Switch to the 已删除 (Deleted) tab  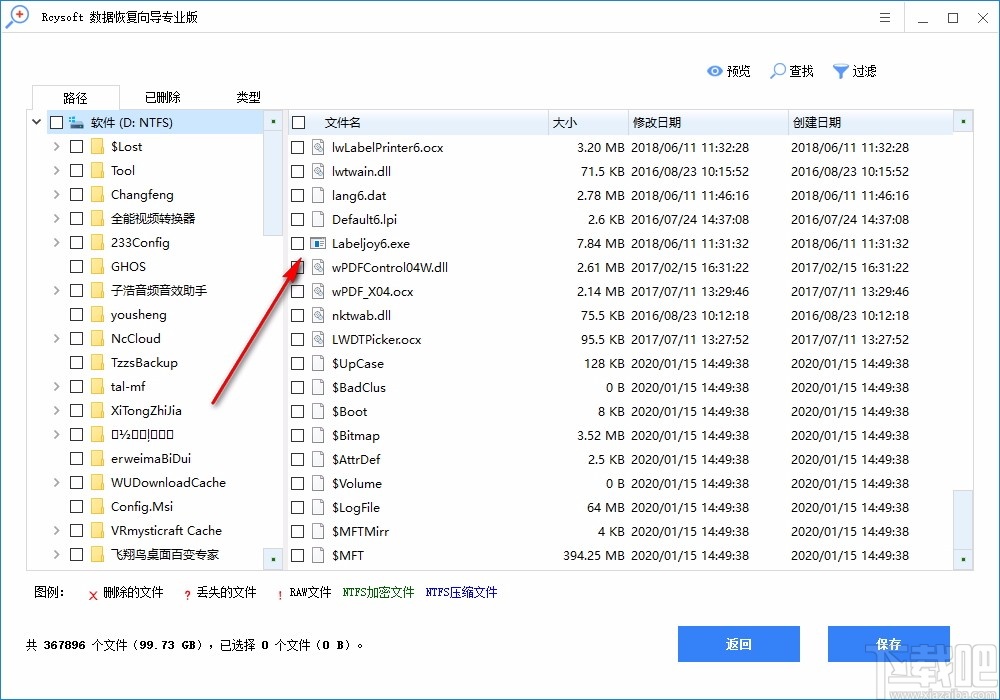pyautogui.click(x=160, y=97)
